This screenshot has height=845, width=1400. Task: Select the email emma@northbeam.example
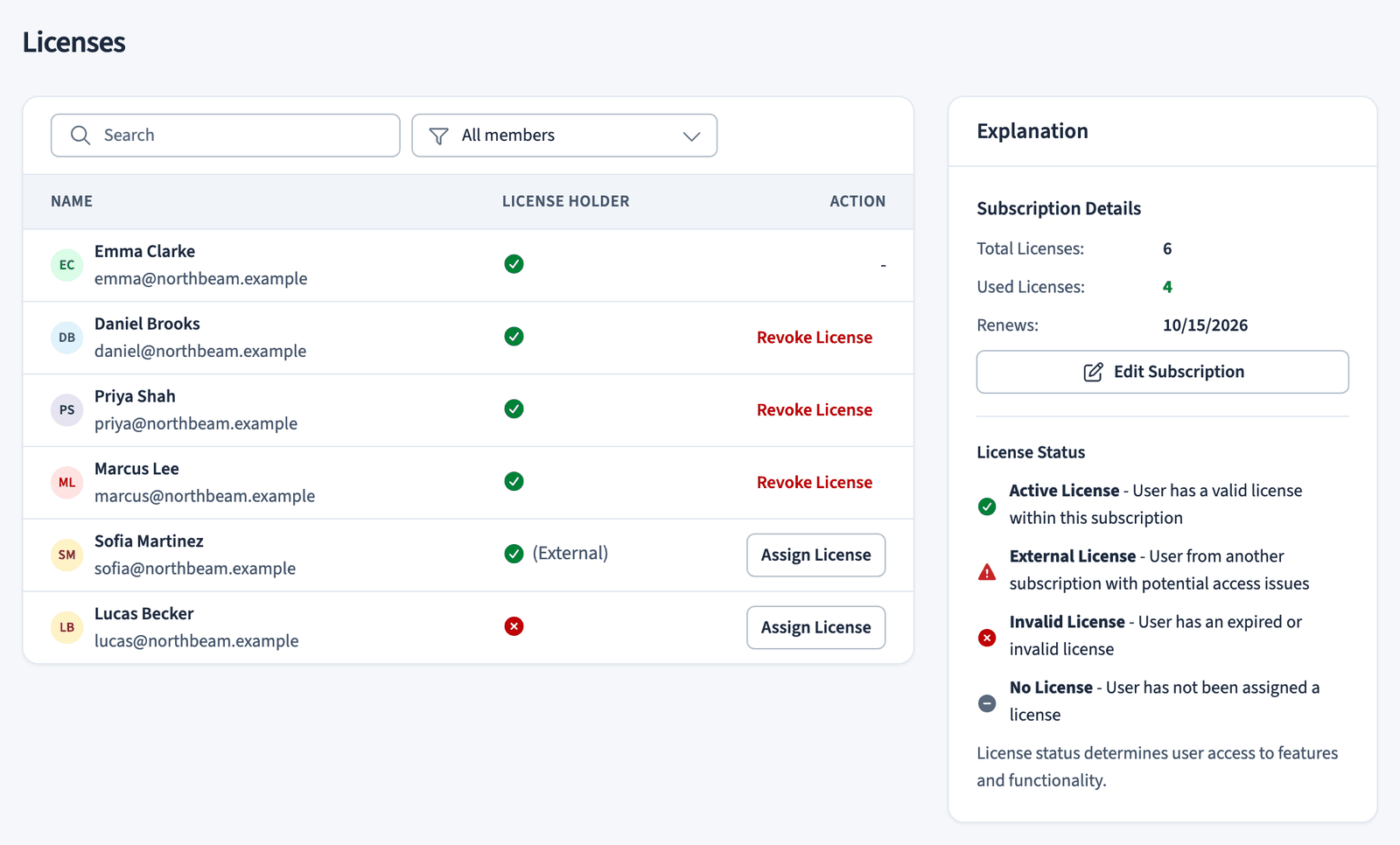201,279
